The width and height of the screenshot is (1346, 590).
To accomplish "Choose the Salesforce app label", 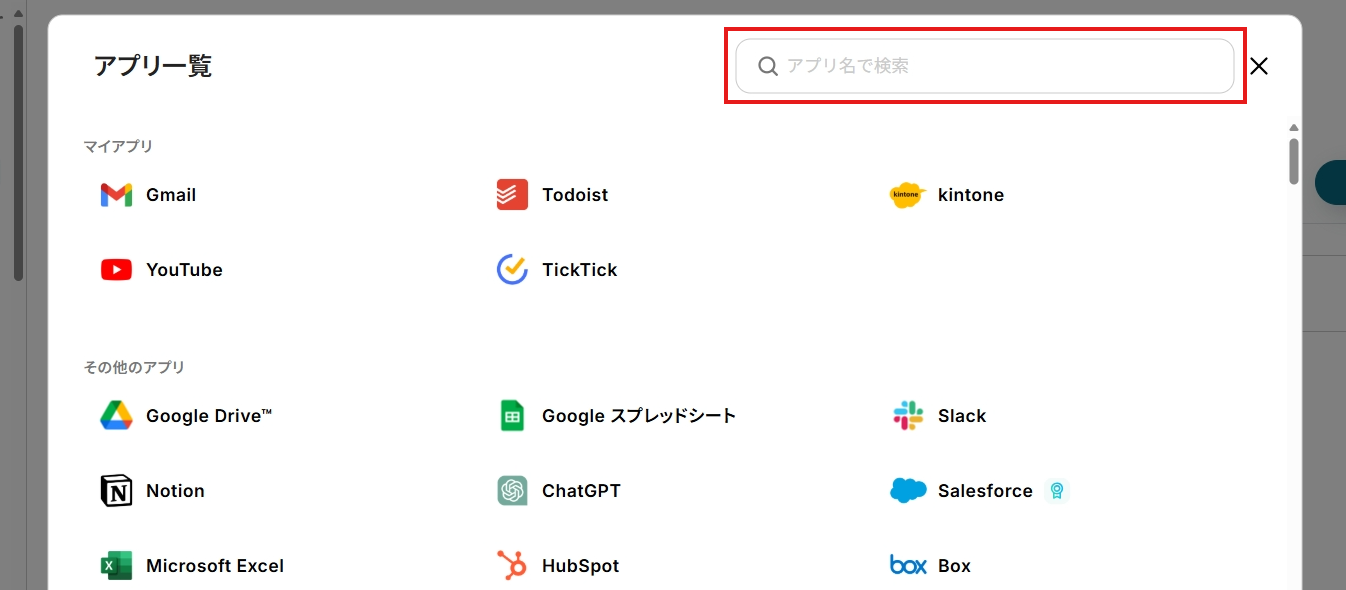I will (x=985, y=491).
